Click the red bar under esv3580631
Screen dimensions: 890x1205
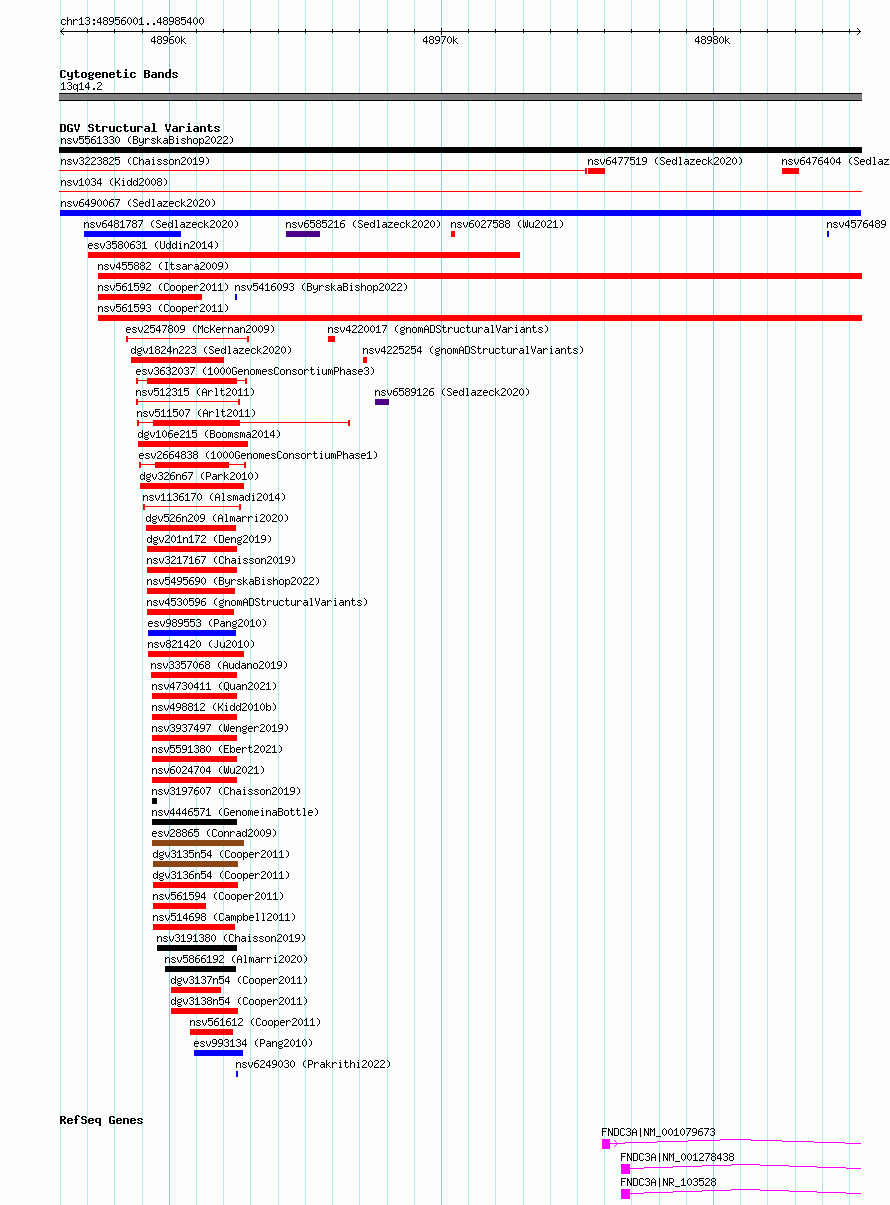coord(304,255)
